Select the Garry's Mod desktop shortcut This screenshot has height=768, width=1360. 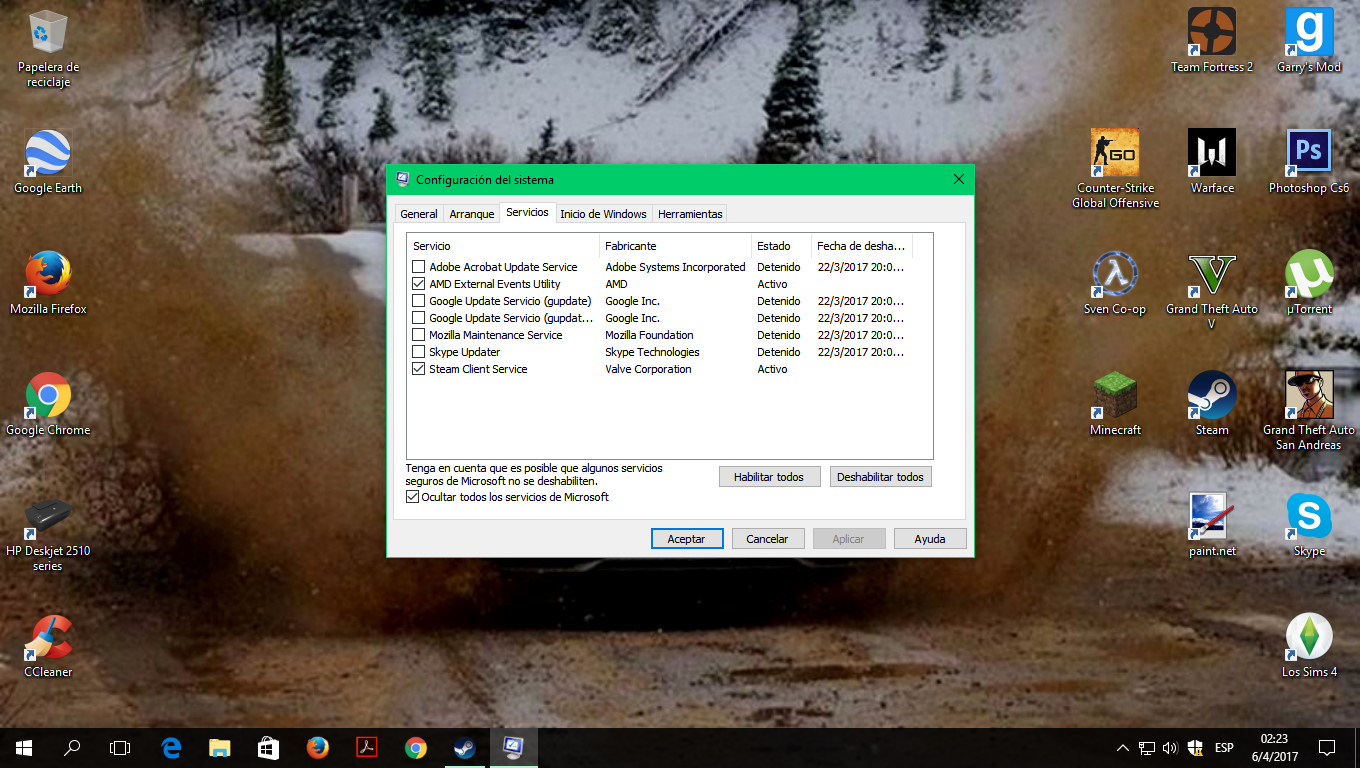(1309, 41)
